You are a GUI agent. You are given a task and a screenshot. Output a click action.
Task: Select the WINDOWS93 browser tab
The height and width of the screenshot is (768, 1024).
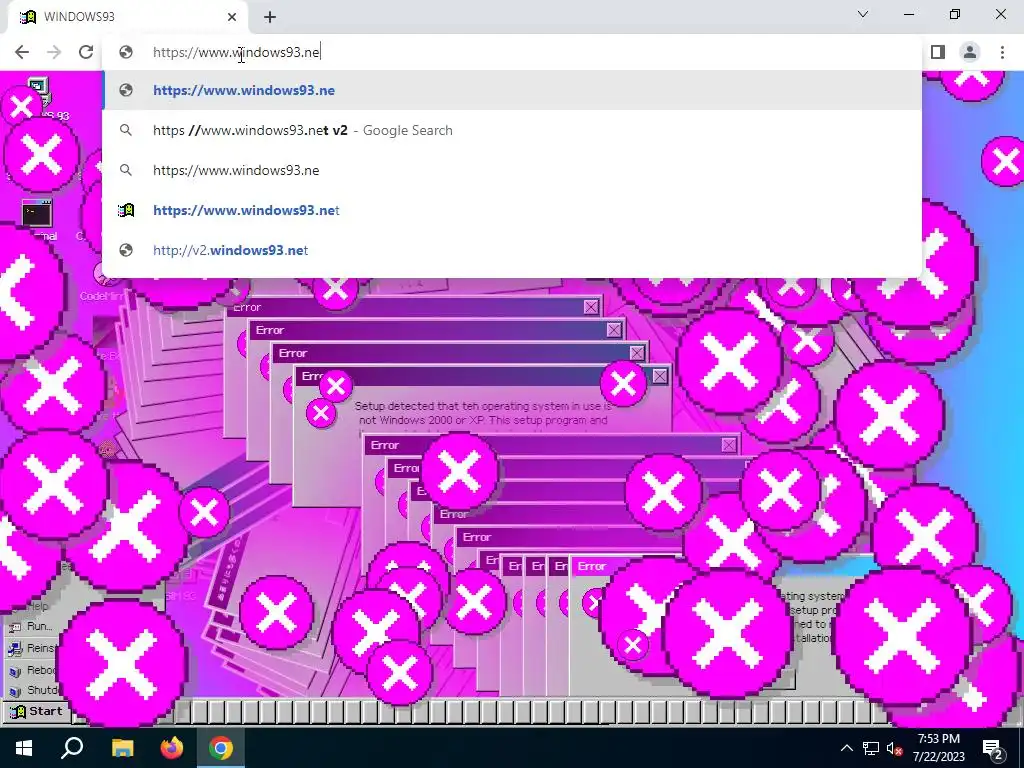click(x=127, y=17)
